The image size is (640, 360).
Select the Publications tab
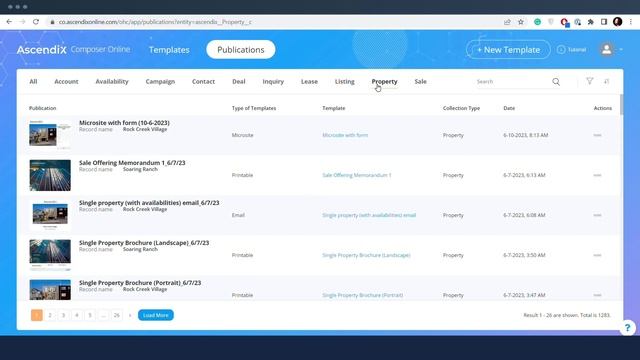[x=241, y=49]
